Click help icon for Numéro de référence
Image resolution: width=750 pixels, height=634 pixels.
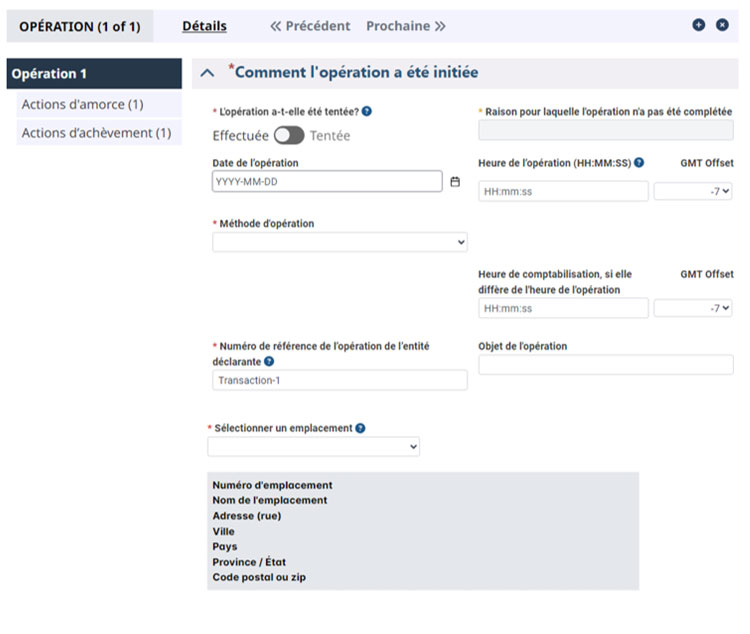coord(270,361)
